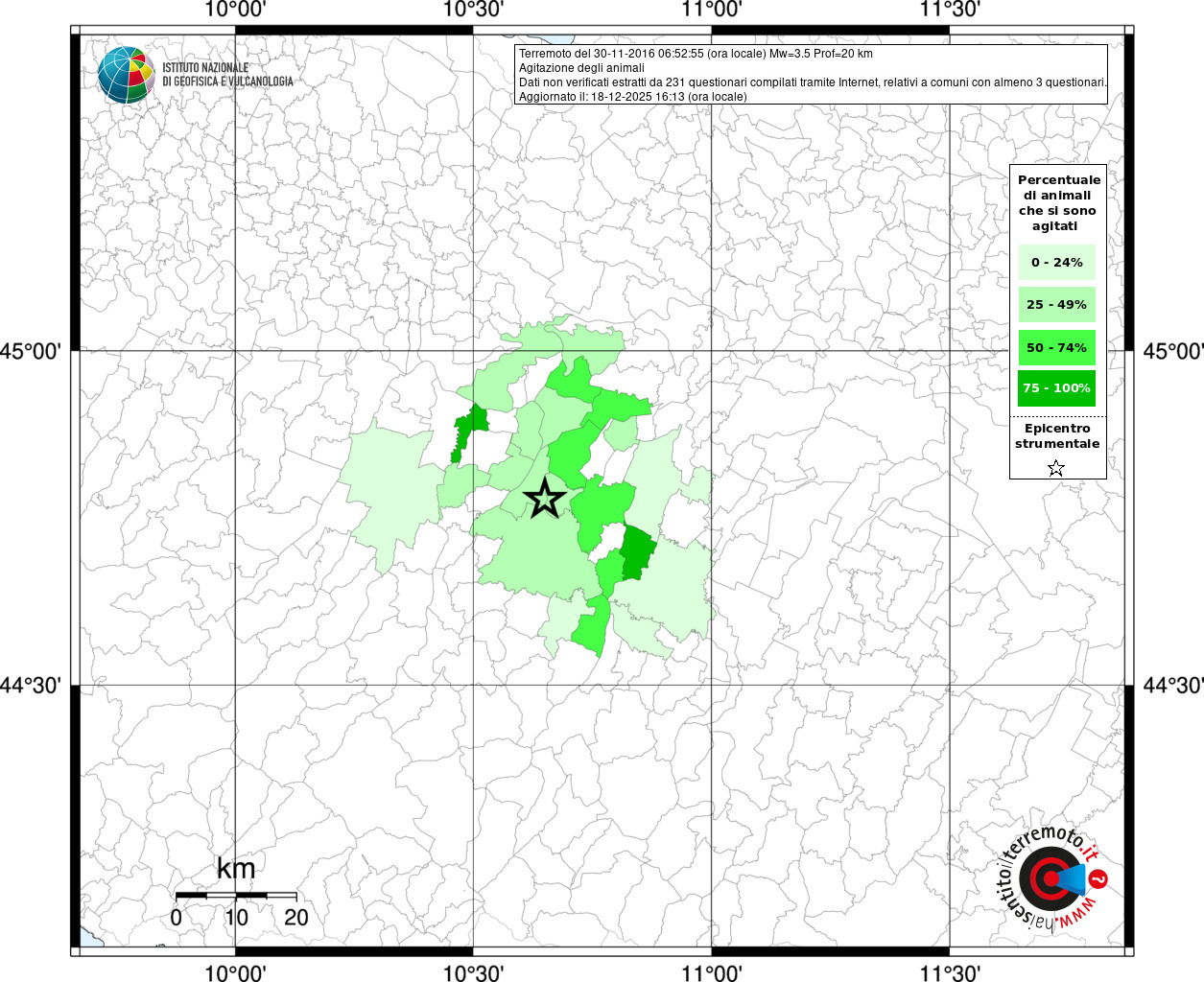1204x982 pixels.
Task: Click the 'Dati non verificati estratti' line
Action: [813, 82]
